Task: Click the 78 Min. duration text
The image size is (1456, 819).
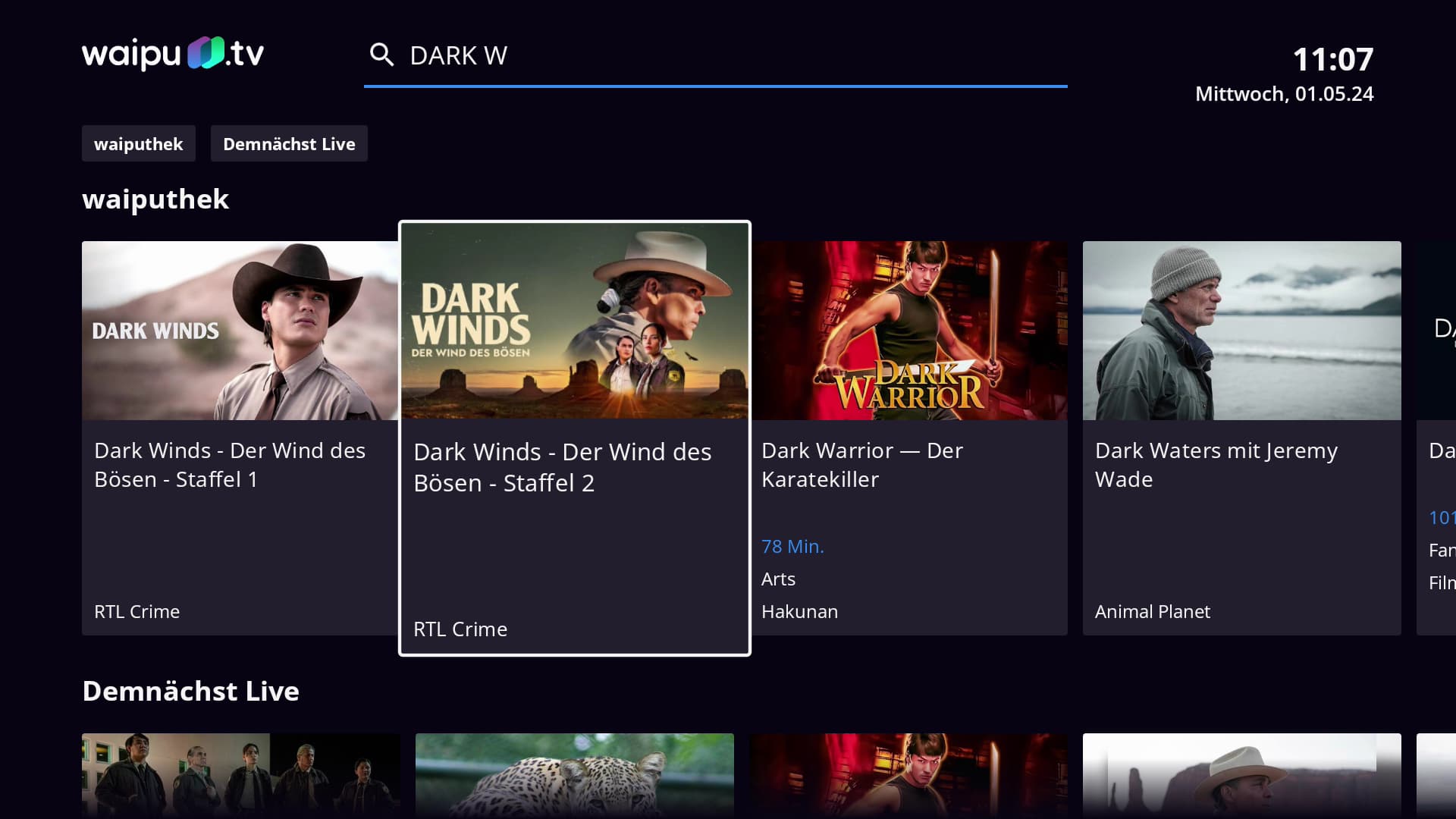Action: [792, 546]
